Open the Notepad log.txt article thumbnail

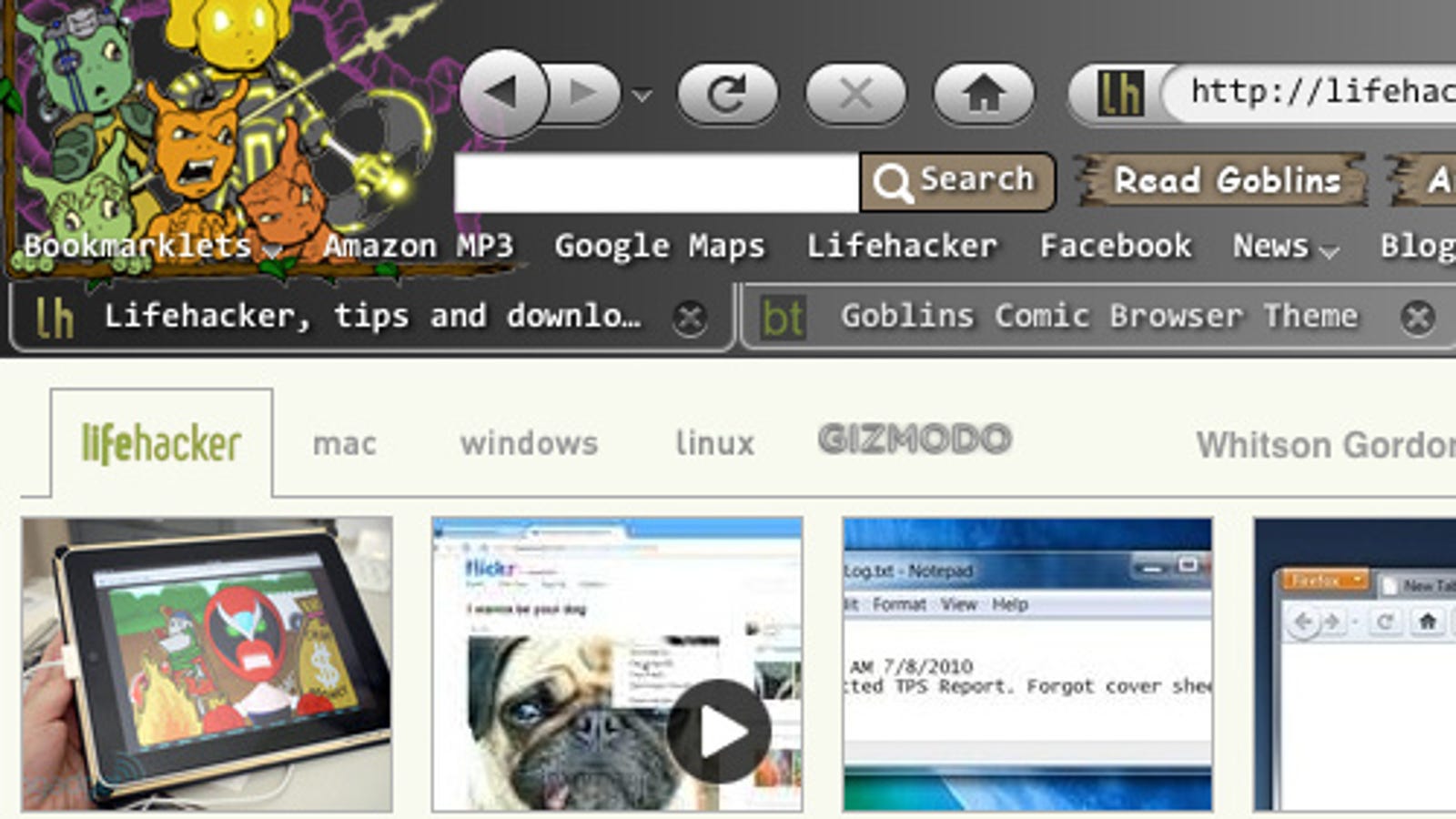(1027, 664)
